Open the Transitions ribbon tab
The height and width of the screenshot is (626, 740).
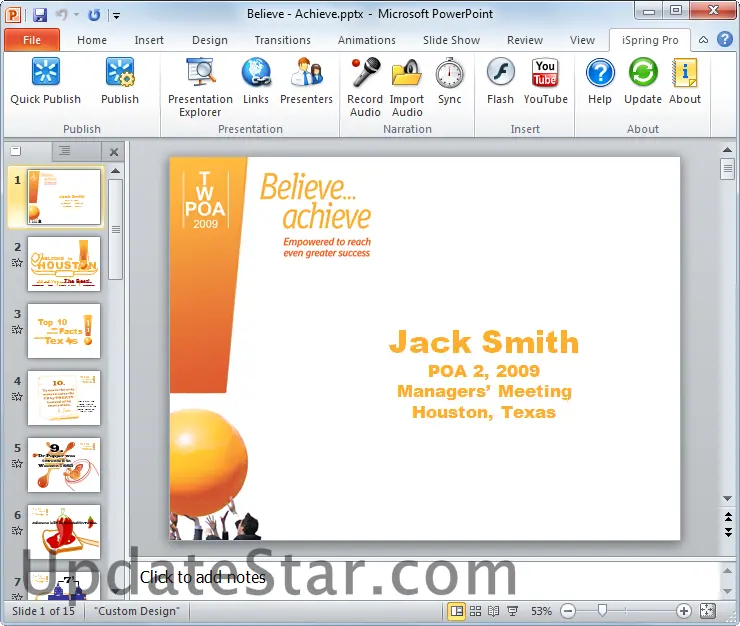282,40
